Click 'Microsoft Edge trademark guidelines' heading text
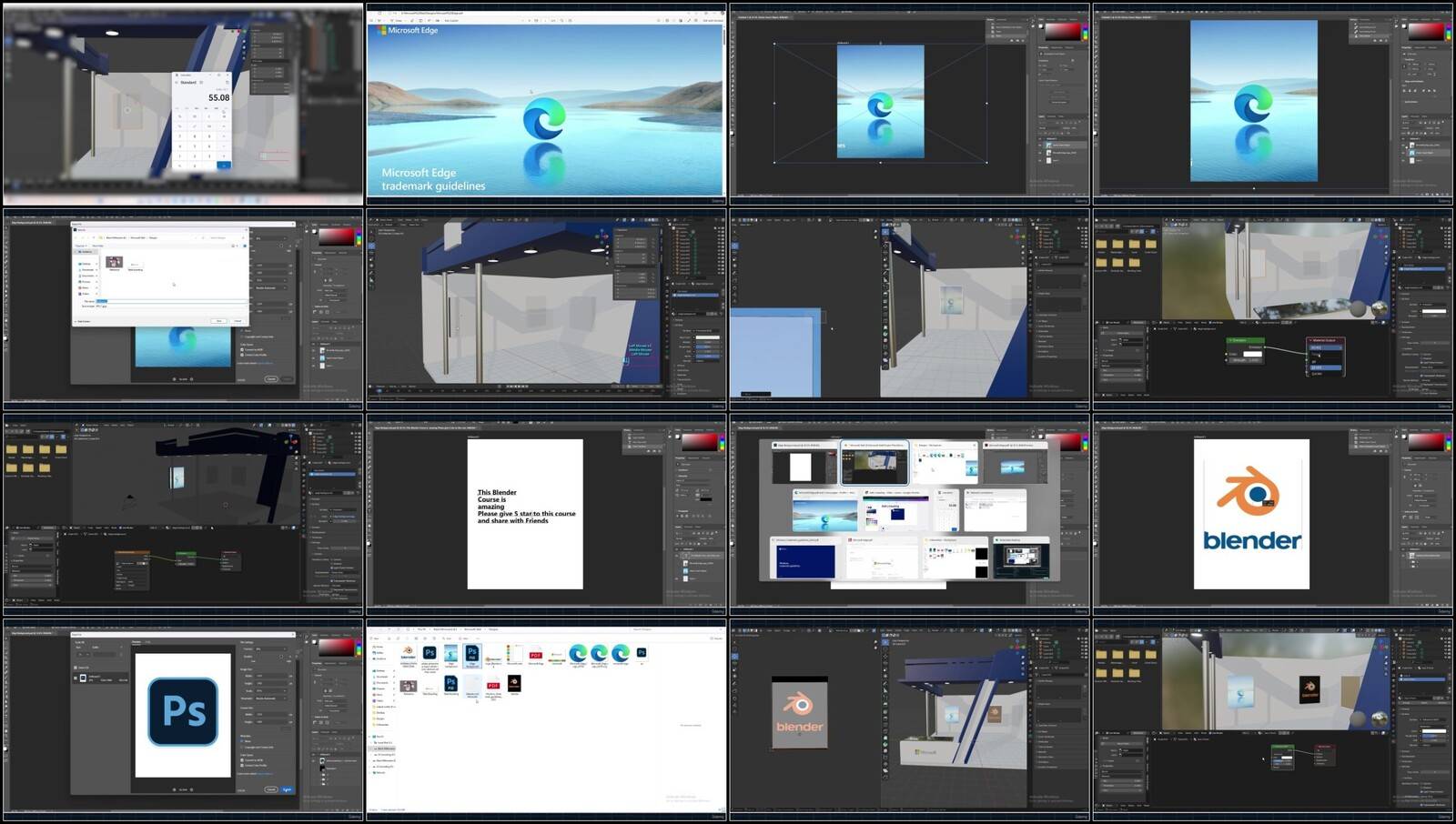Screen dimensions: 1456x824 coord(433,179)
